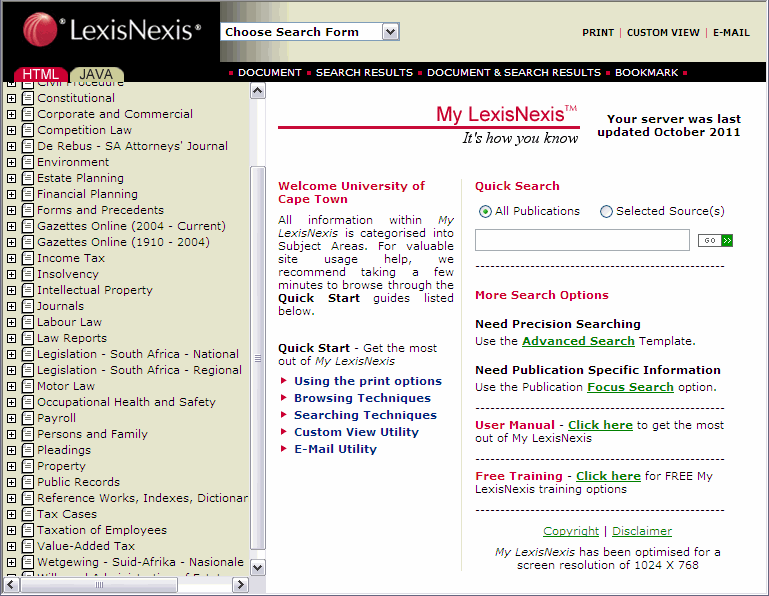Viewport: 769px width, 596px height.
Task: Select the Selected Source(s) radio button
Action: coord(606,211)
